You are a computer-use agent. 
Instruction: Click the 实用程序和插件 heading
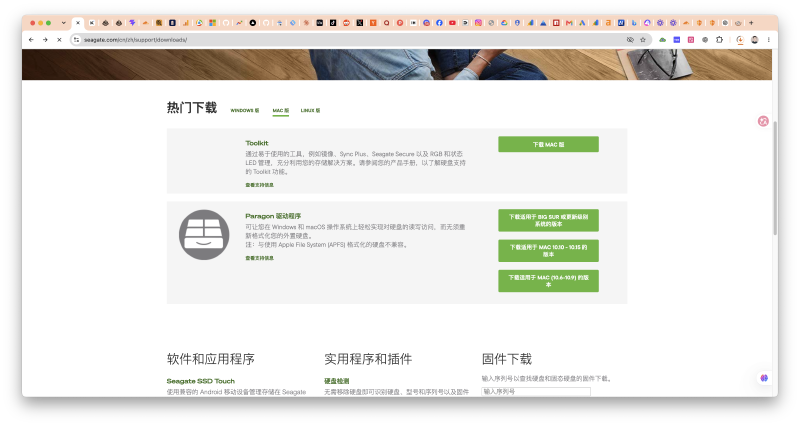tap(368, 359)
